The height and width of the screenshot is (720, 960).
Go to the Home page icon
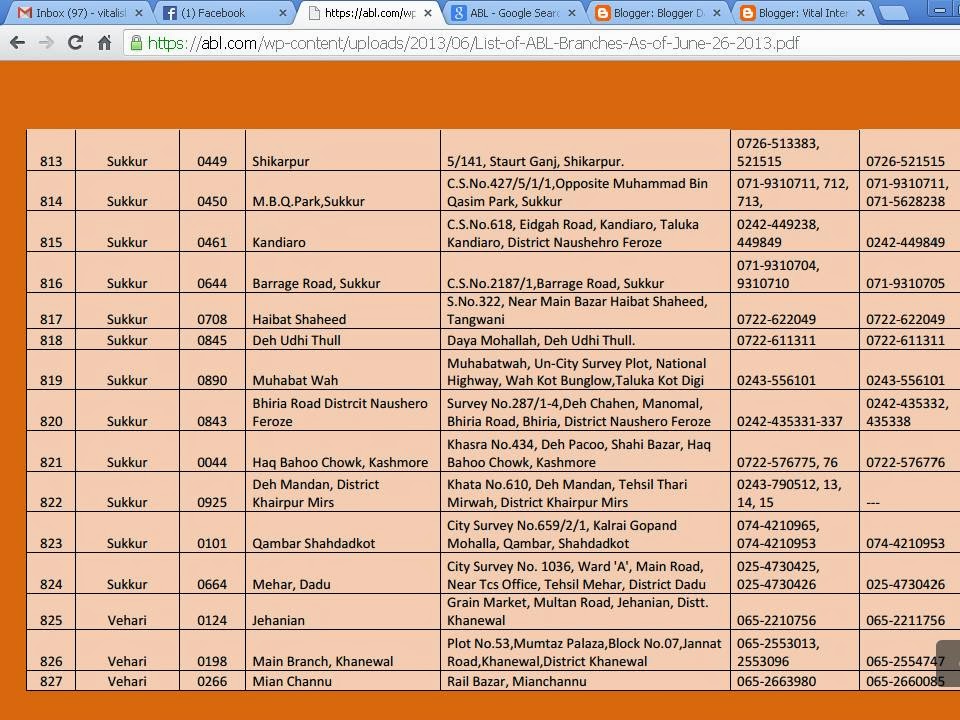pos(105,43)
